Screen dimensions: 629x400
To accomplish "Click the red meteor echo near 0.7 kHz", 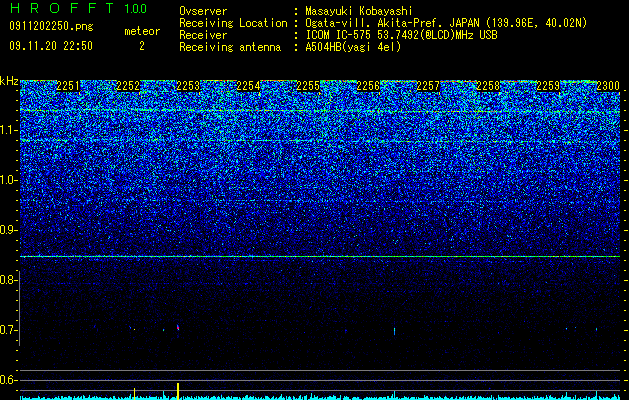I will click(178, 328).
